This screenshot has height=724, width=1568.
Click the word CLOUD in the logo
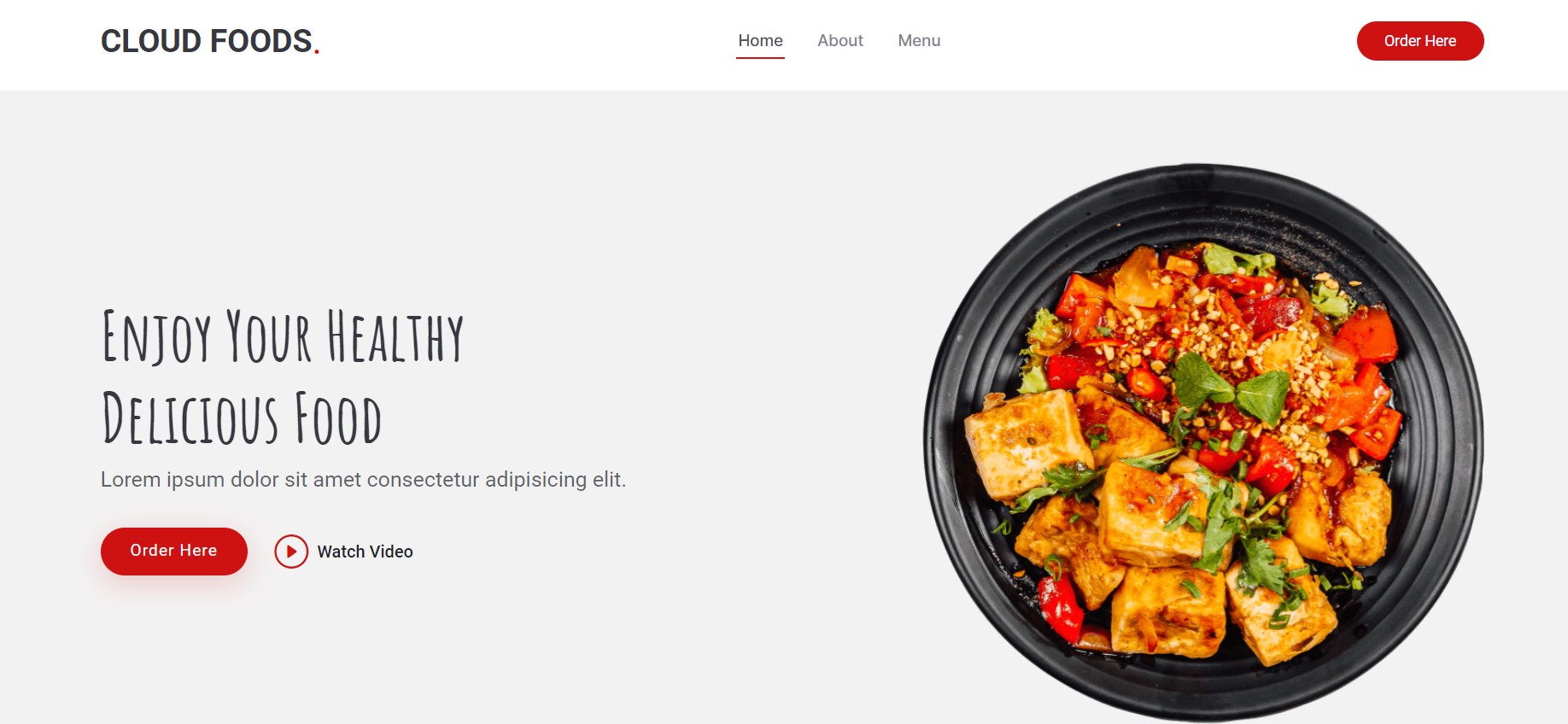[151, 41]
